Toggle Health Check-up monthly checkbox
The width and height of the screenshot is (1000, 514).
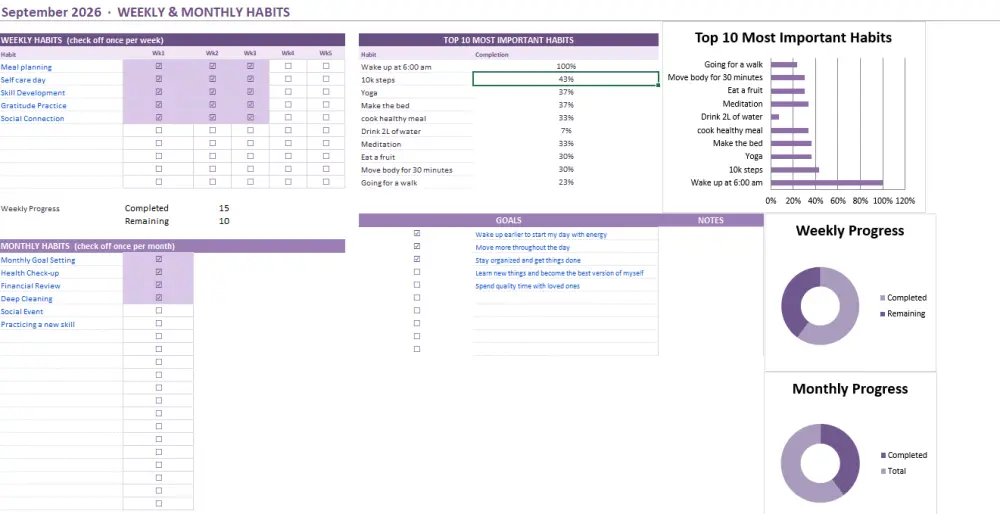[x=159, y=272]
